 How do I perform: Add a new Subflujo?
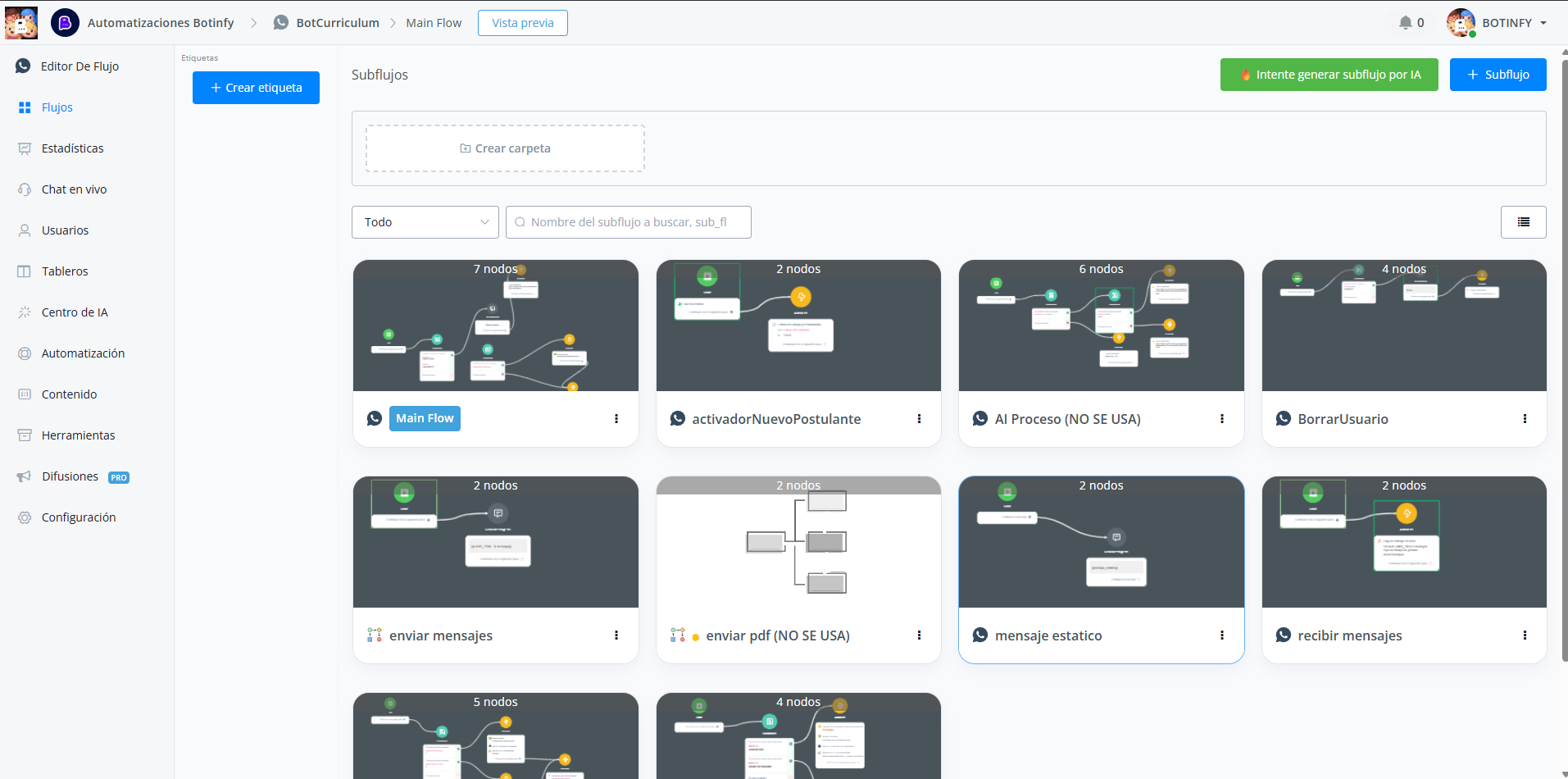pos(1498,75)
